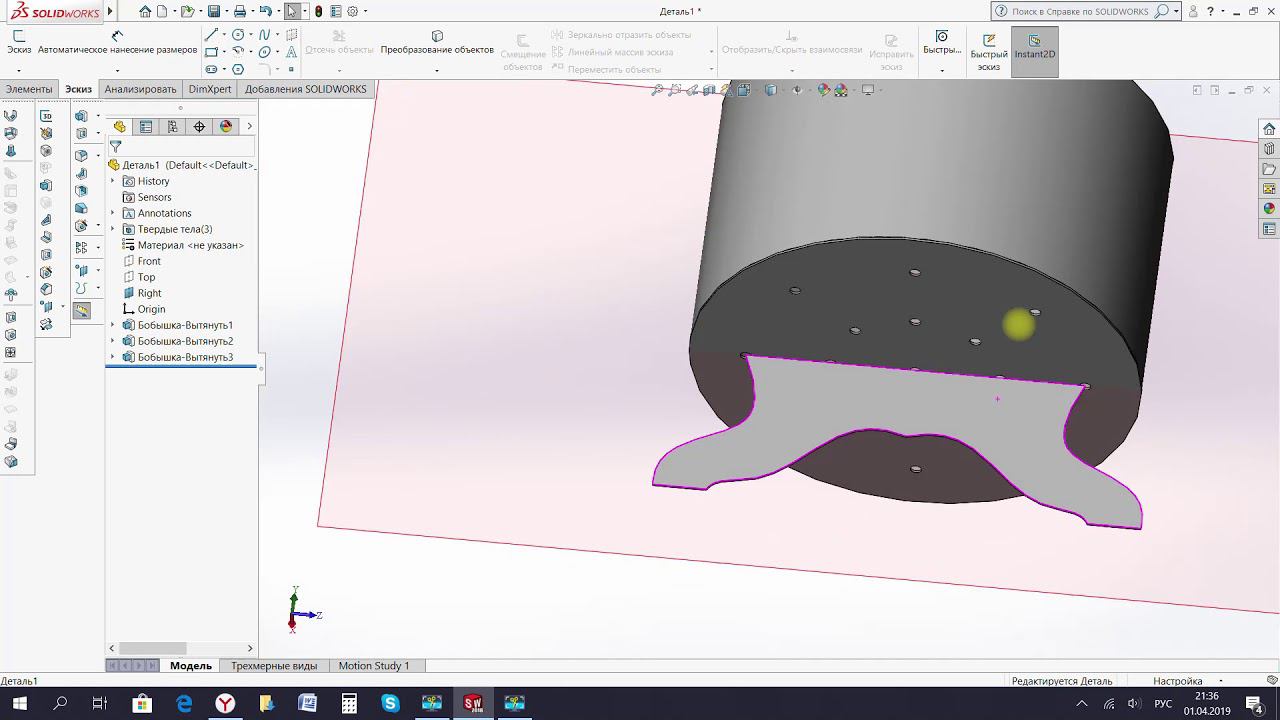Viewport: 1280px width, 720px height.
Task: Open the Анализировать ribbon tab
Action: click(x=140, y=89)
